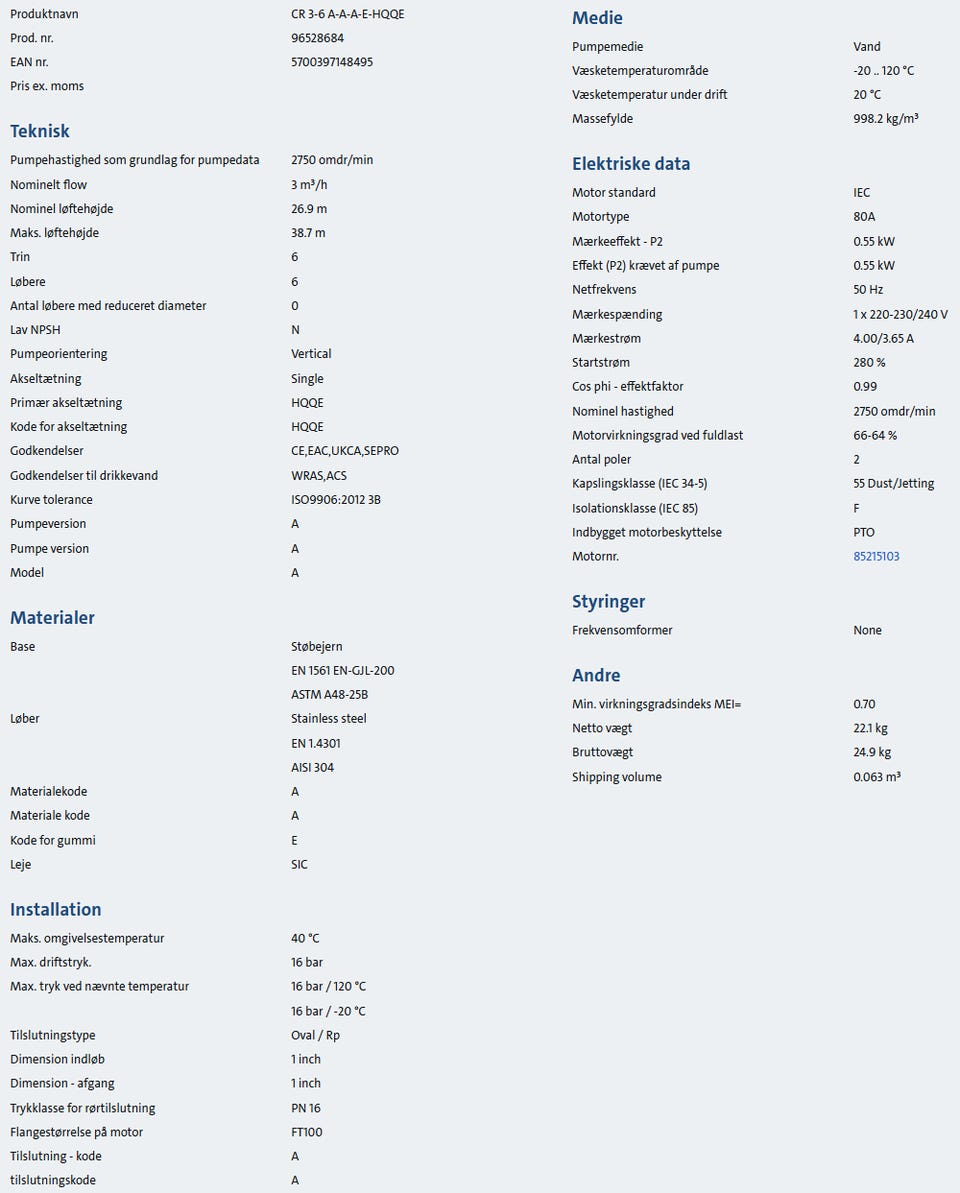Select the Medie section heading
This screenshot has width=960, height=1193.
coord(597,18)
